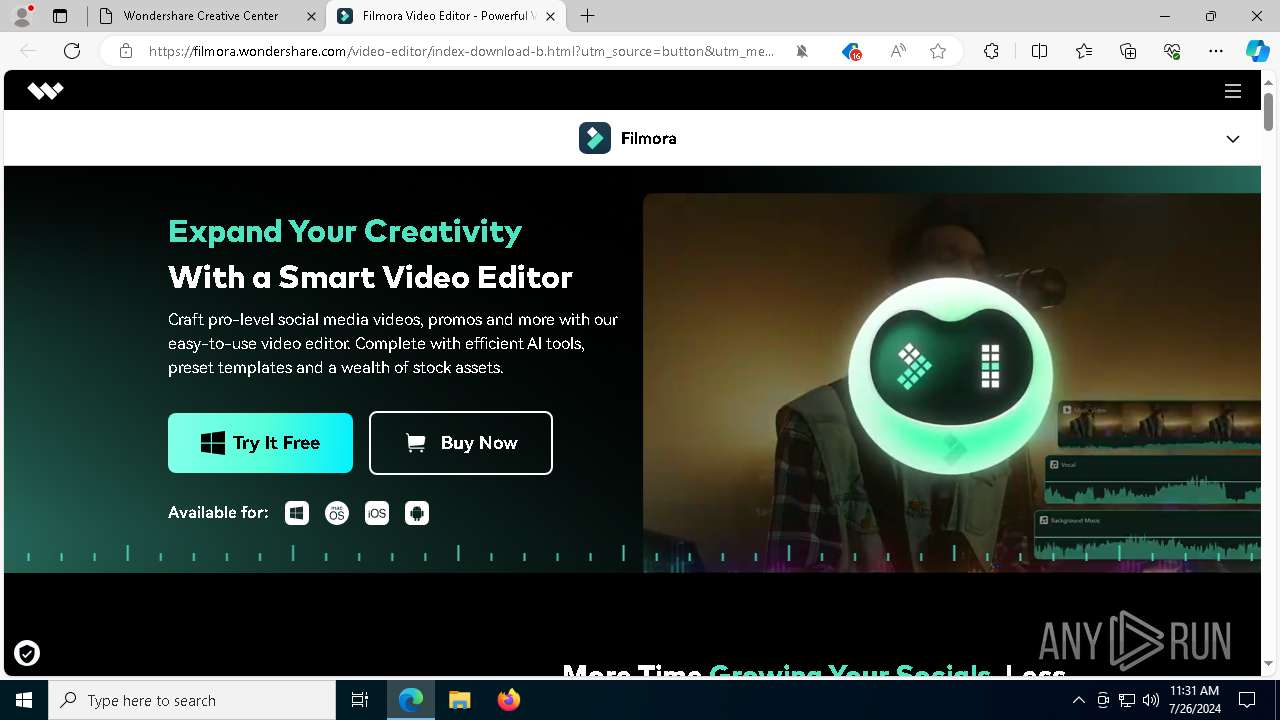Viewport: 1280px width, 720px height.
Task: Add this page to favorites star
Action: point(938,51)
